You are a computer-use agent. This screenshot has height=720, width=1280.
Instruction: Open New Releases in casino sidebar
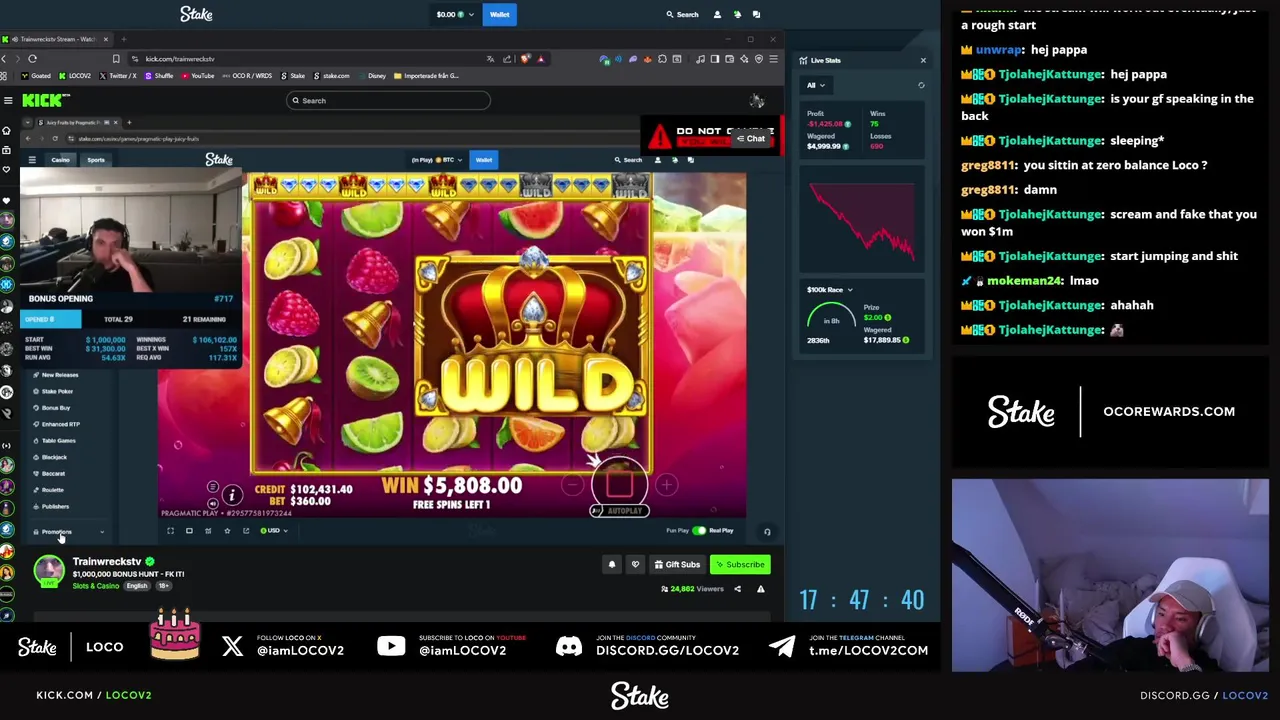pyautogui.click(x=58, y=375)
